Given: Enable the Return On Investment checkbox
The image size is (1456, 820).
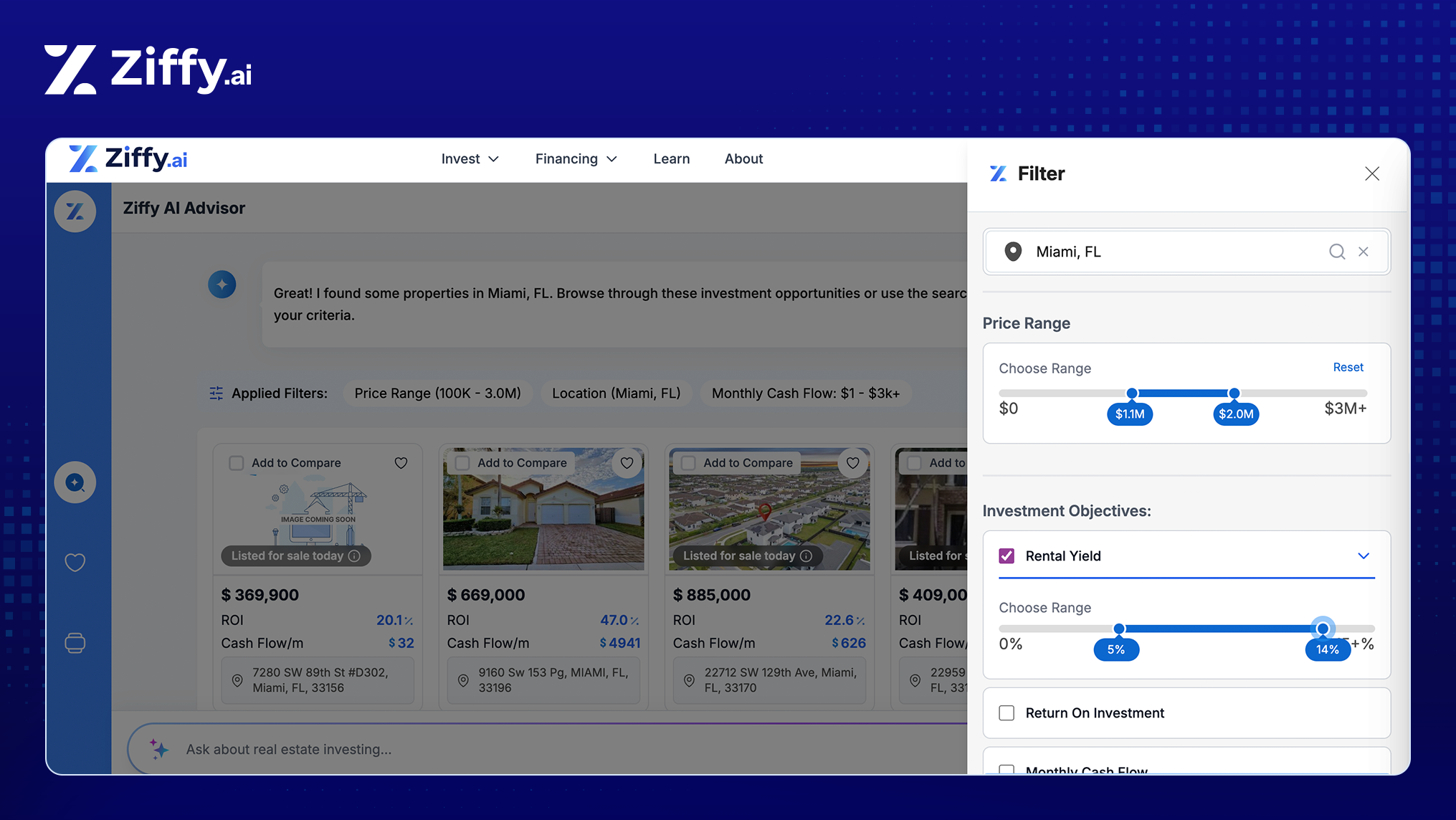Looking at the screenshot, I should [x=1007, y=713].
